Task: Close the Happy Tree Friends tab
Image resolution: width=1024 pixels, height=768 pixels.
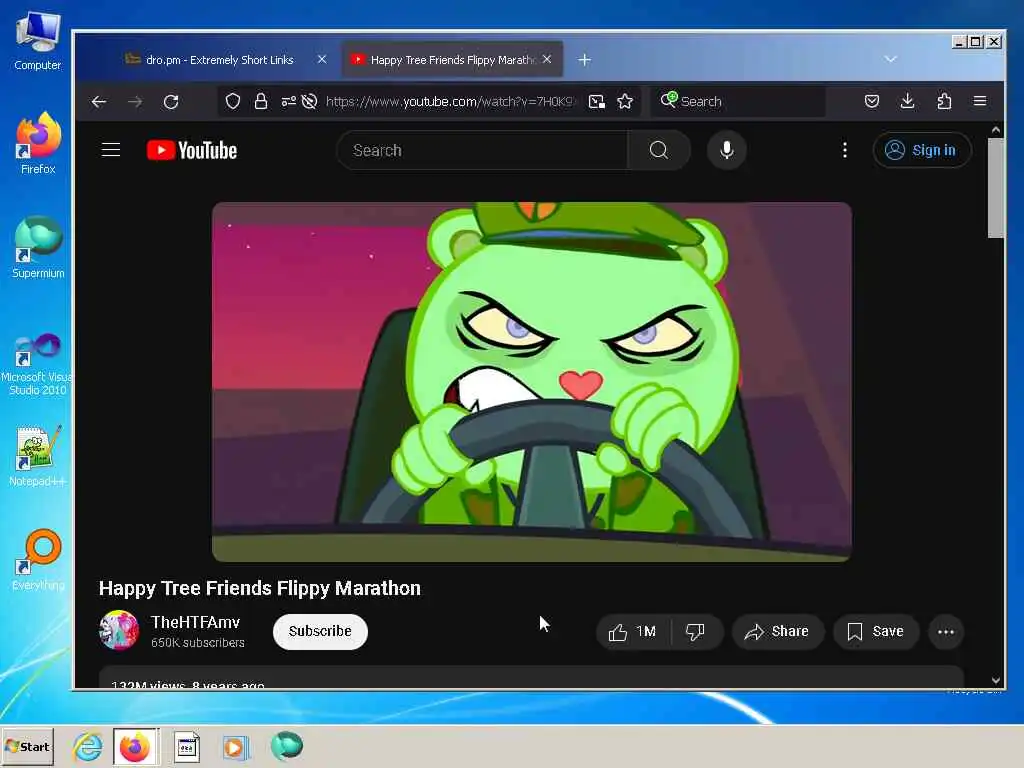Action: coord(547,59)
